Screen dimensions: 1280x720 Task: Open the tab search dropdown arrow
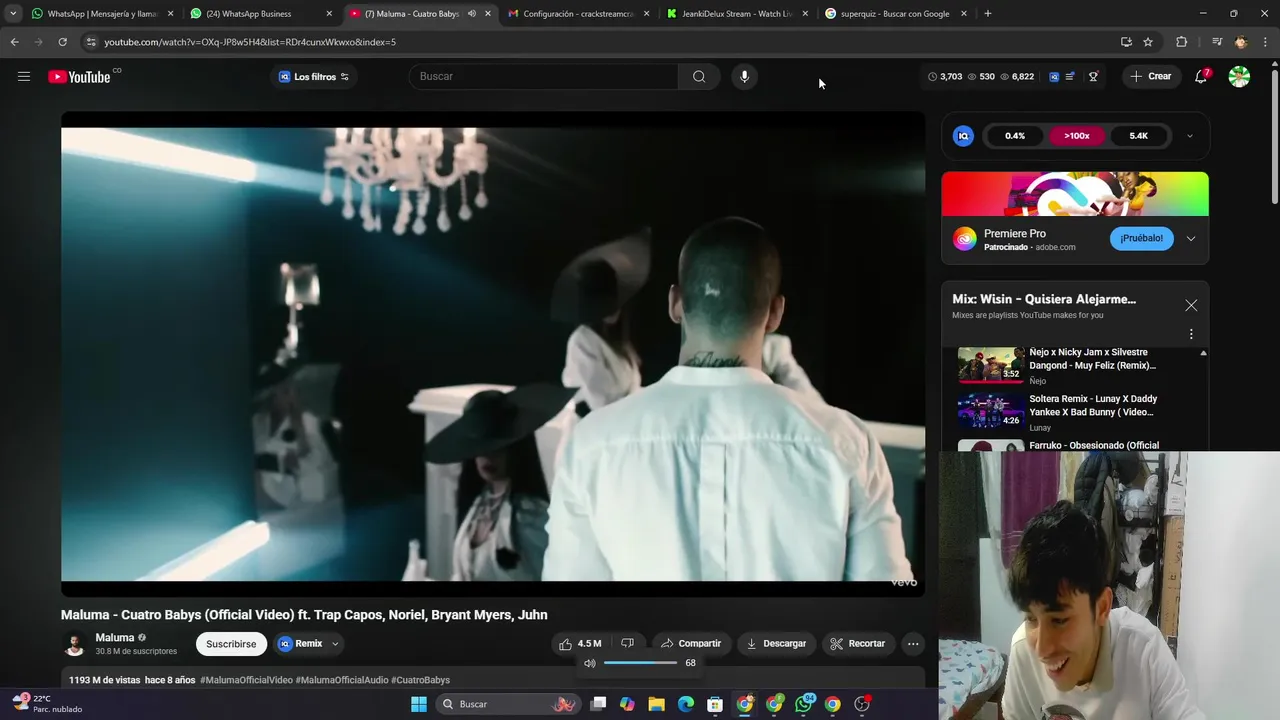pos(13,14)
